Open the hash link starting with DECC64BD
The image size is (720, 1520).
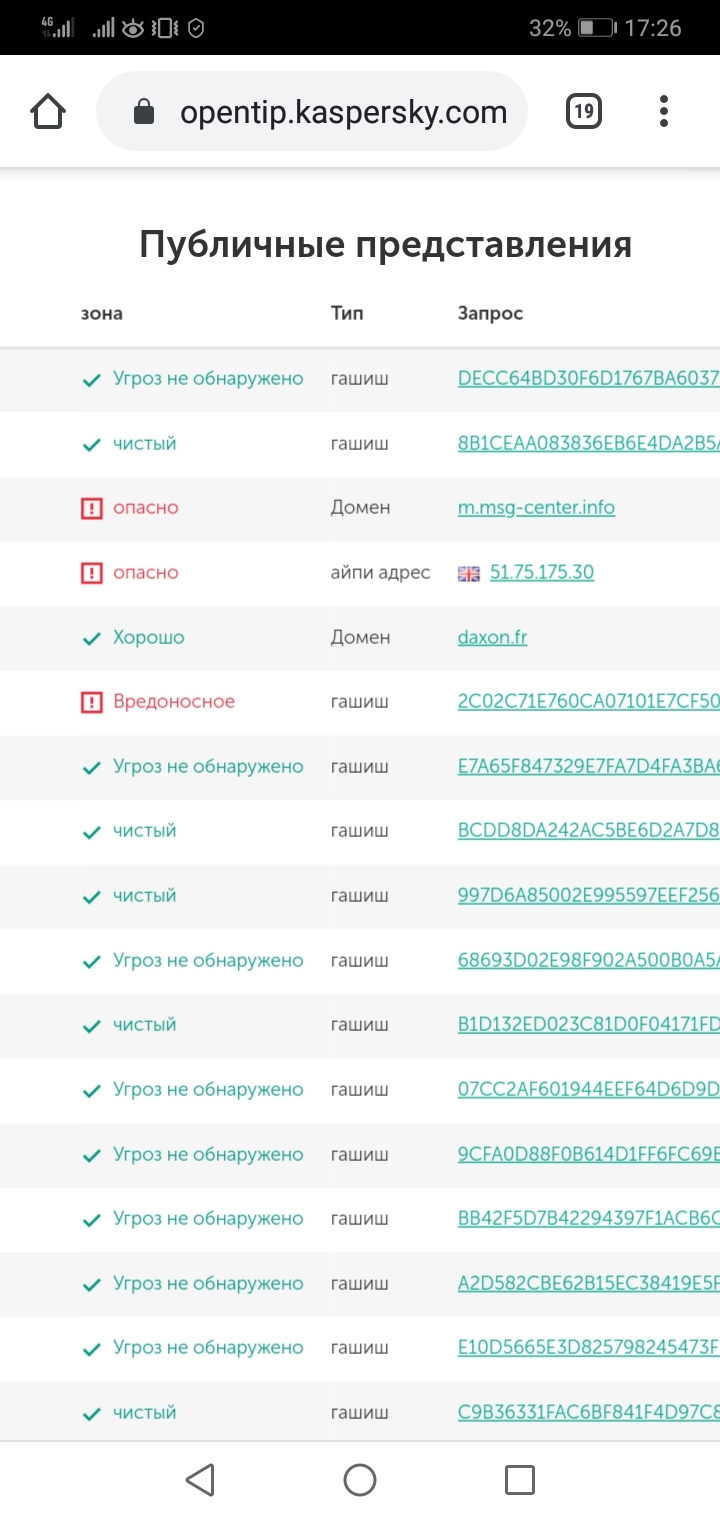pos(588,379)
